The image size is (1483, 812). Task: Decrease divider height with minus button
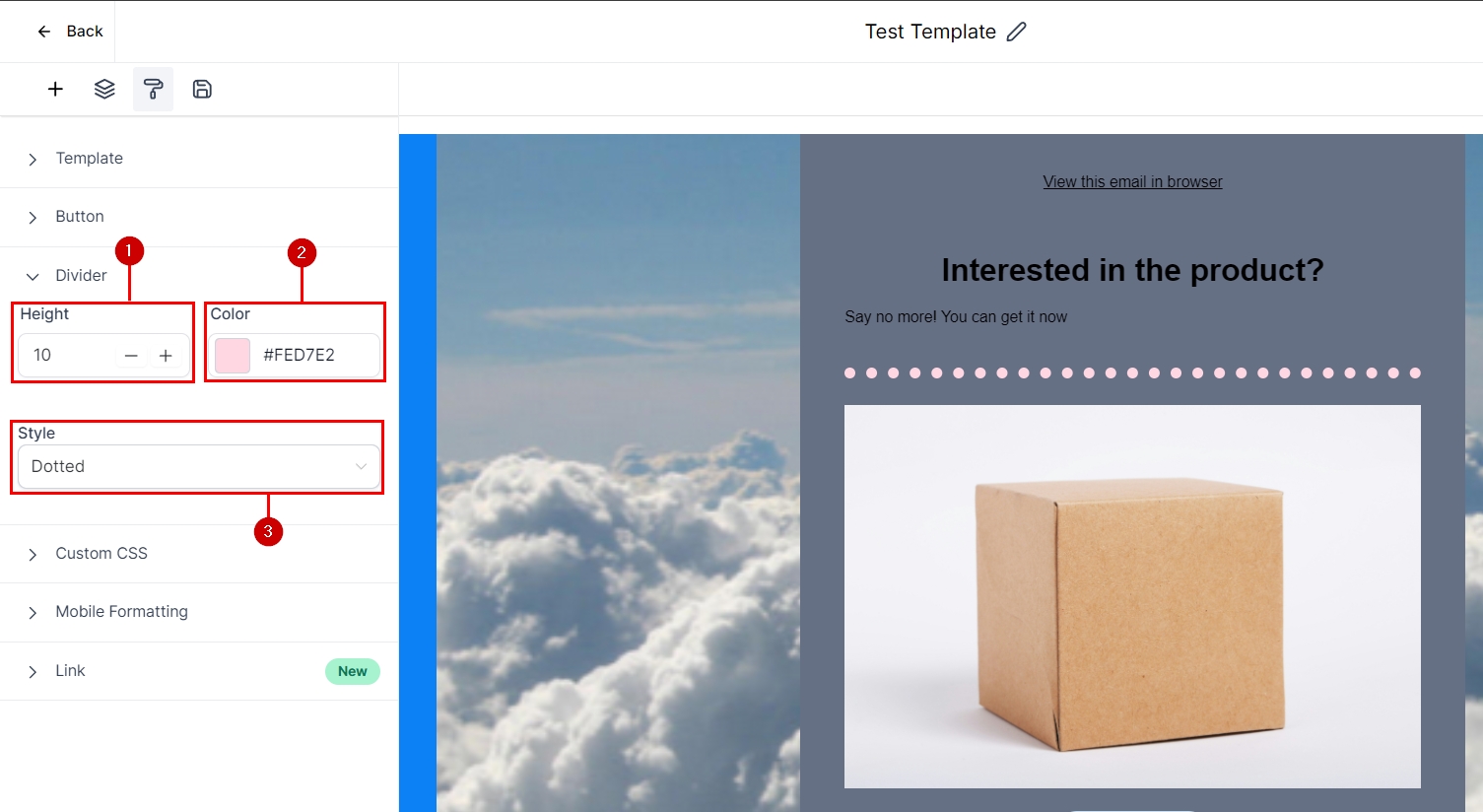(x=131, y=356)
